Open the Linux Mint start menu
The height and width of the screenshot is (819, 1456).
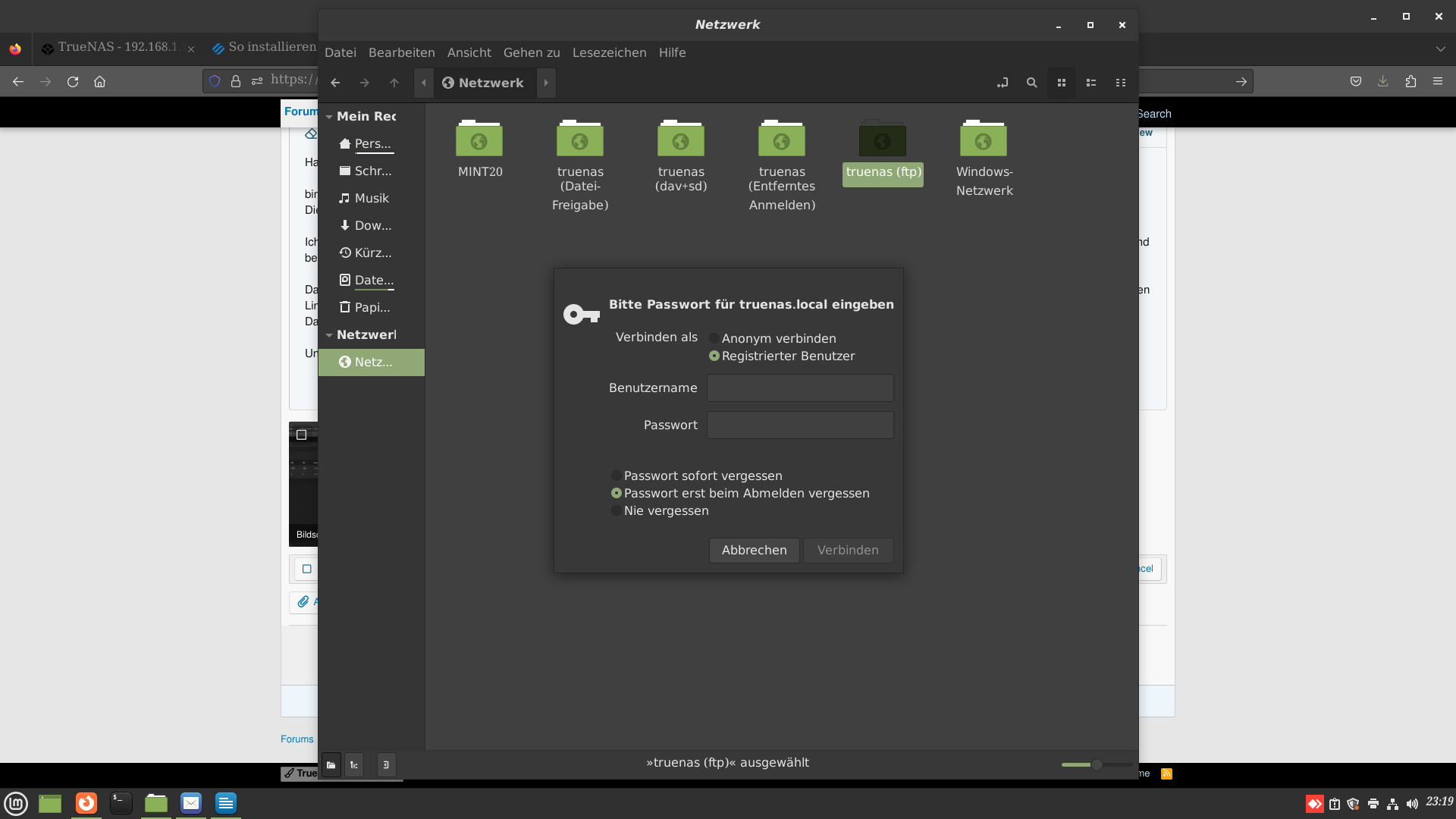pyautogui.click(x=16, y=803)
